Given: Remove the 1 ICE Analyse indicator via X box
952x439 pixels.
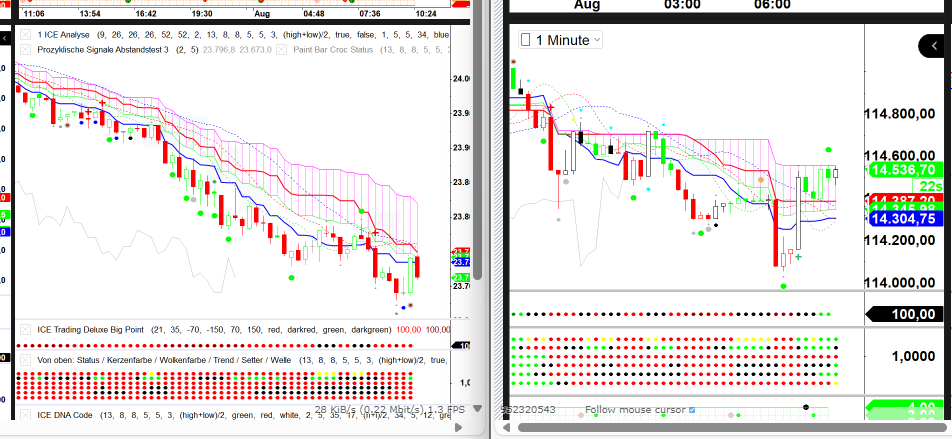Looking at the screenshot, I should pos(25,34).
